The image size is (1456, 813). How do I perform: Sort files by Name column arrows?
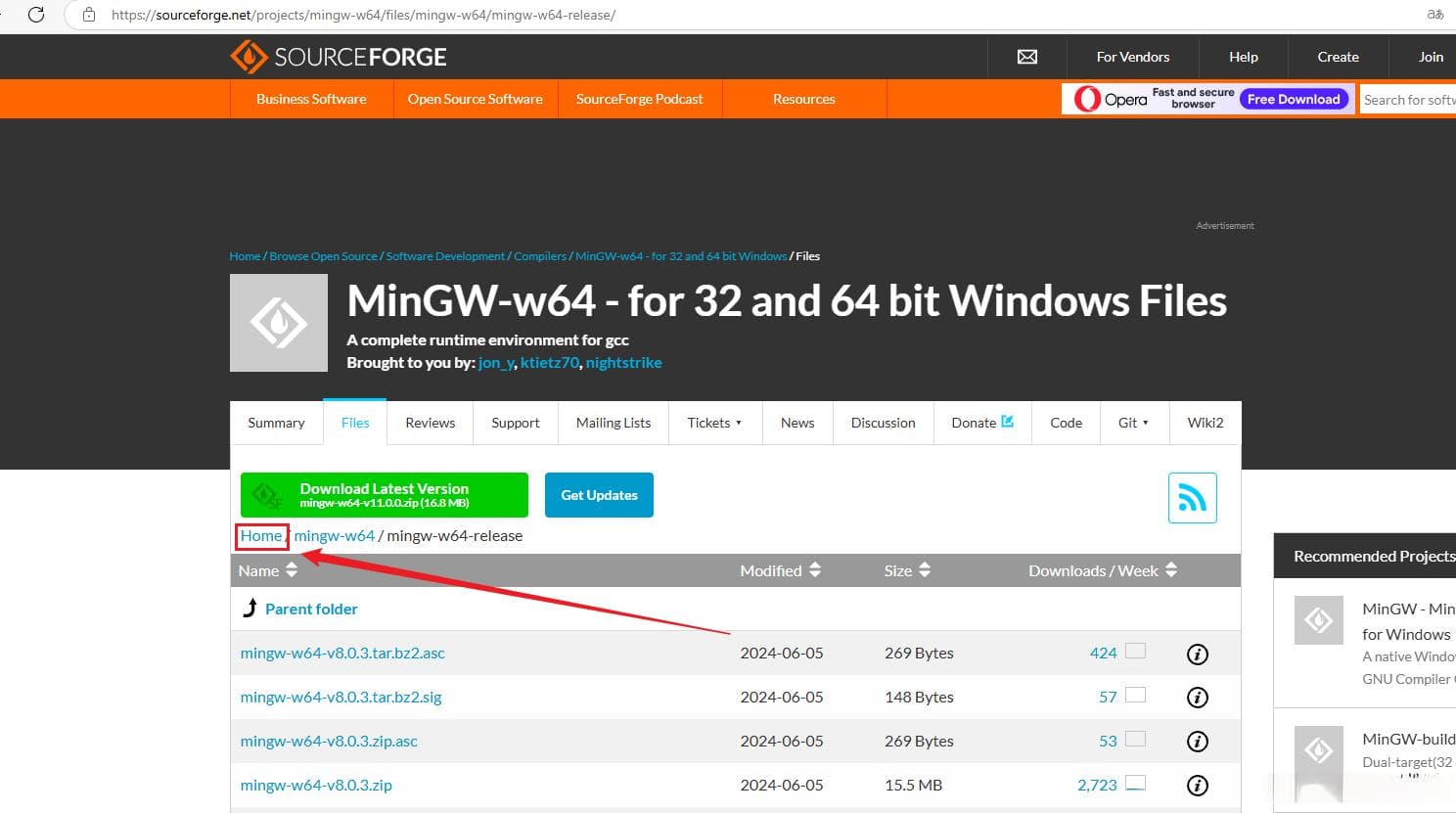291,570
